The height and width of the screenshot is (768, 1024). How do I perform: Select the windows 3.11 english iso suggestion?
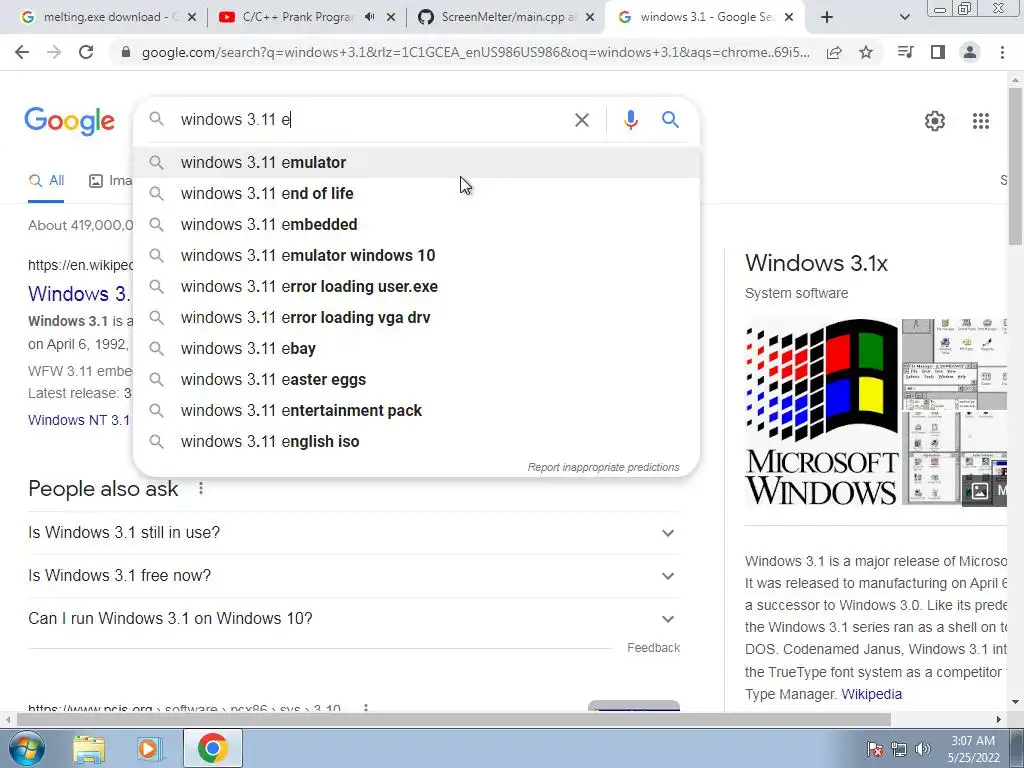coord(416,441)
